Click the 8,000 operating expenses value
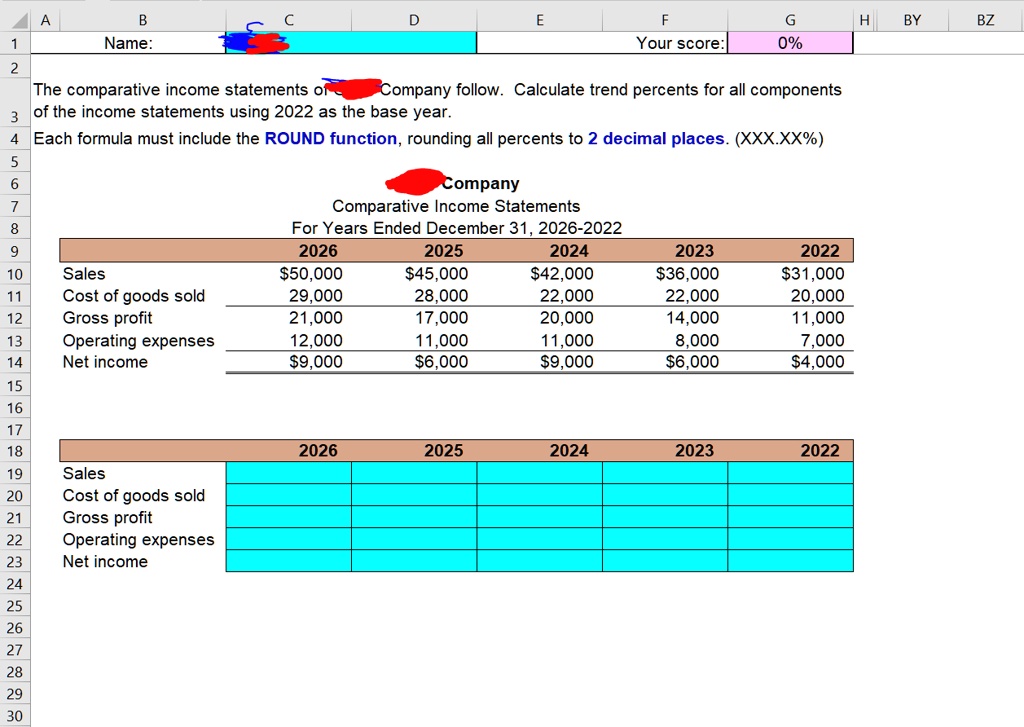Image resolution: width=1024 pixels, height=727 pixels. coord(696,340)
